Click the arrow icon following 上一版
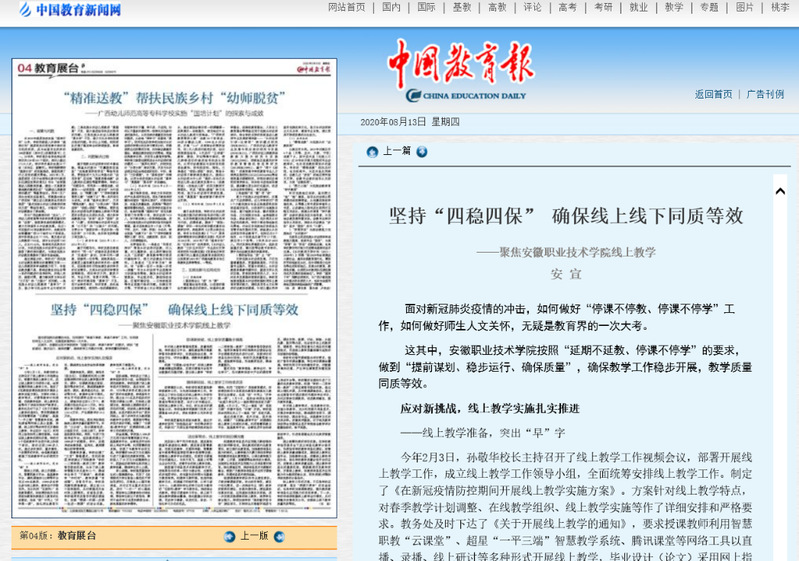 point(278,536)
